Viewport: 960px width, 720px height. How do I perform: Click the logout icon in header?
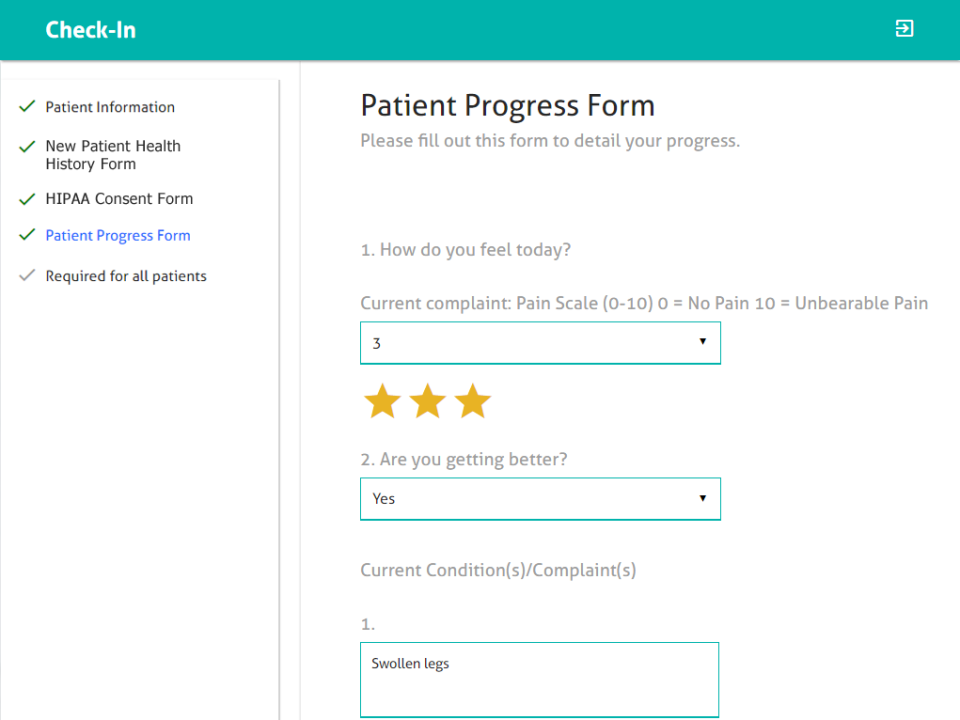click(x=904, y=29)
